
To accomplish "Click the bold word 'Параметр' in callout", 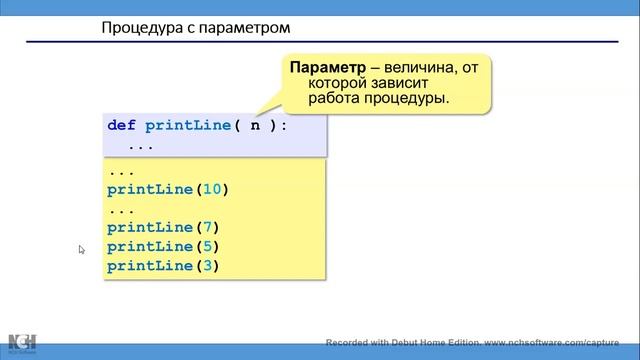I will pyautogui.click(x=328, y=67).
